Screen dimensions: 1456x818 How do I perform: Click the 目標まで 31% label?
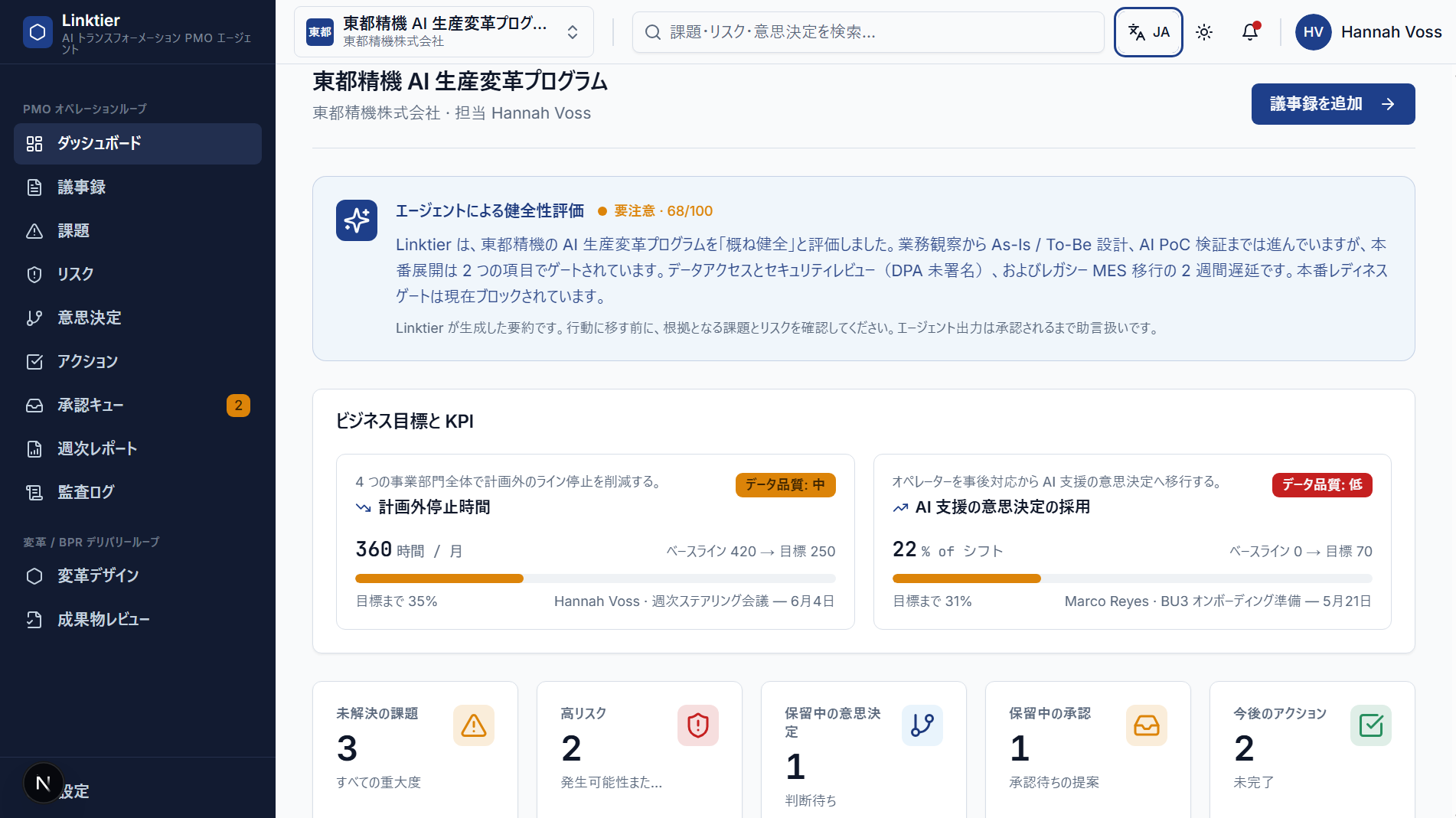tap(932, 601)
